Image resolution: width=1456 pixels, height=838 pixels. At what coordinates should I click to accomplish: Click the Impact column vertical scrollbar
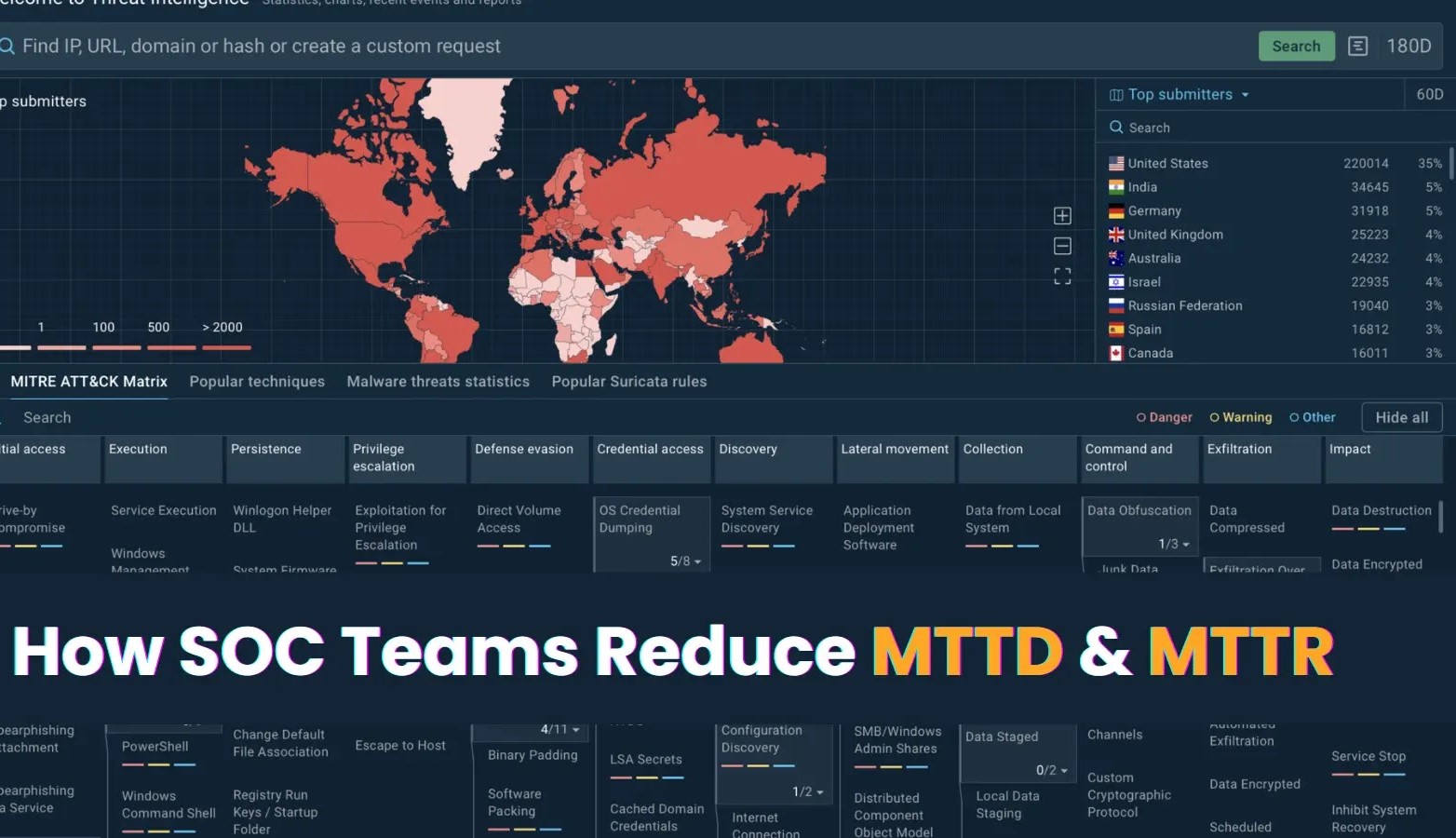pos(1440,517)
